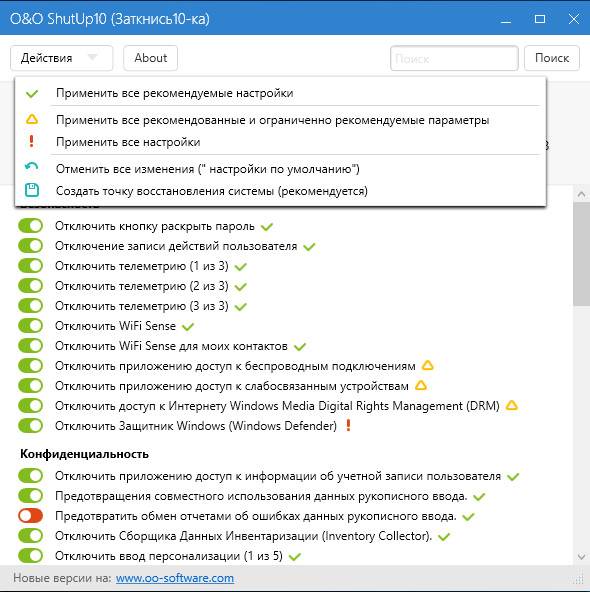The image size is (590, 592).
Task: Click red exclamation icon beside 'Применить все настройки'
Action: coord(32,142)
